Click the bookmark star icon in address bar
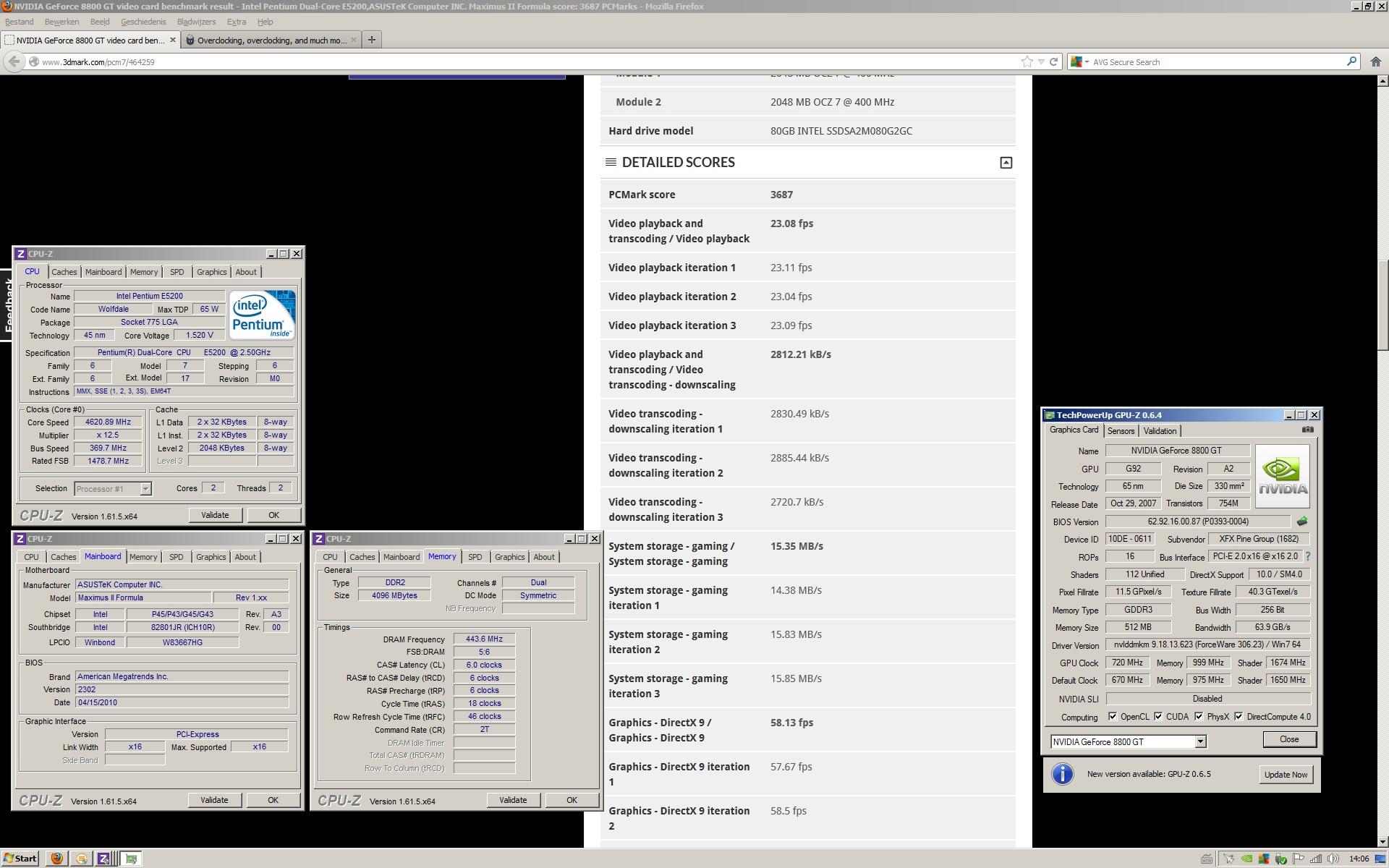The width and height of the screenshot is (1389, 868). (x=1027, y=61)
